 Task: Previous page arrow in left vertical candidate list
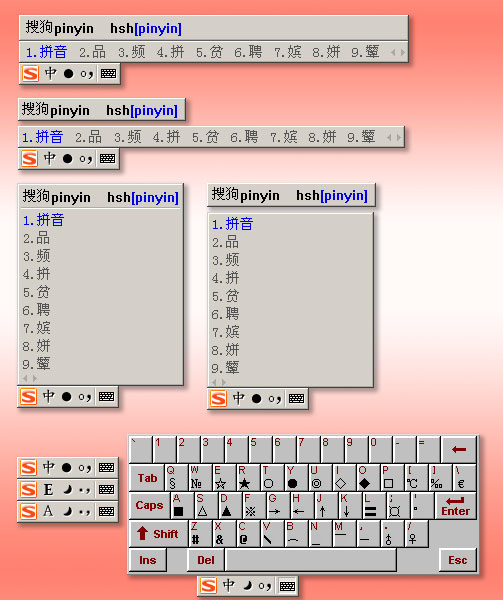click(25, 378)
